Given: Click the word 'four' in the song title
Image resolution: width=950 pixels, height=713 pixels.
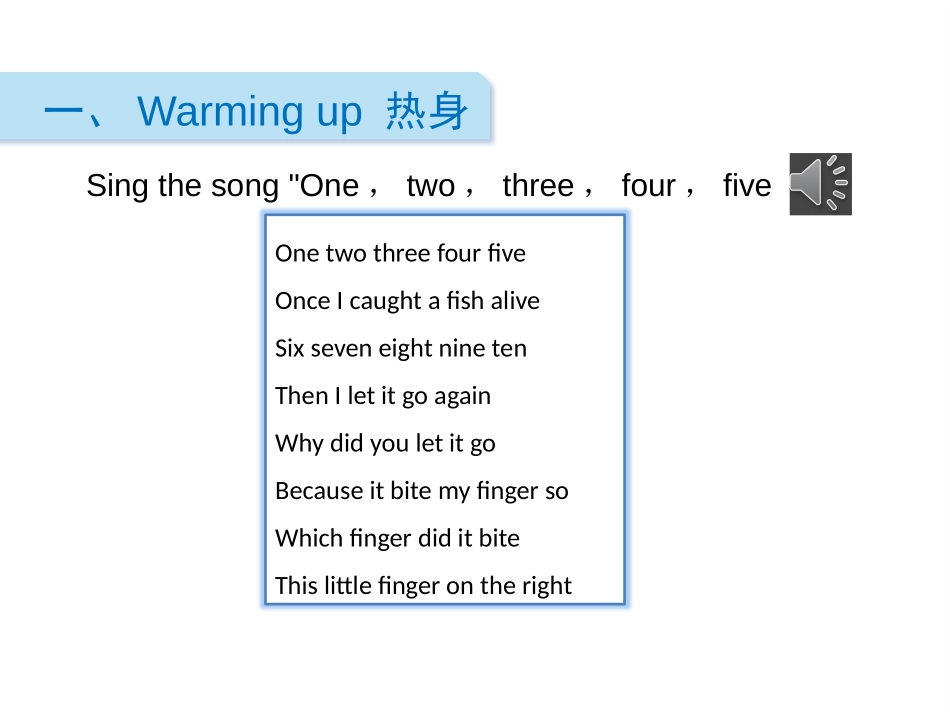Looking at the screenshot, I should click(x=648, y=185).
